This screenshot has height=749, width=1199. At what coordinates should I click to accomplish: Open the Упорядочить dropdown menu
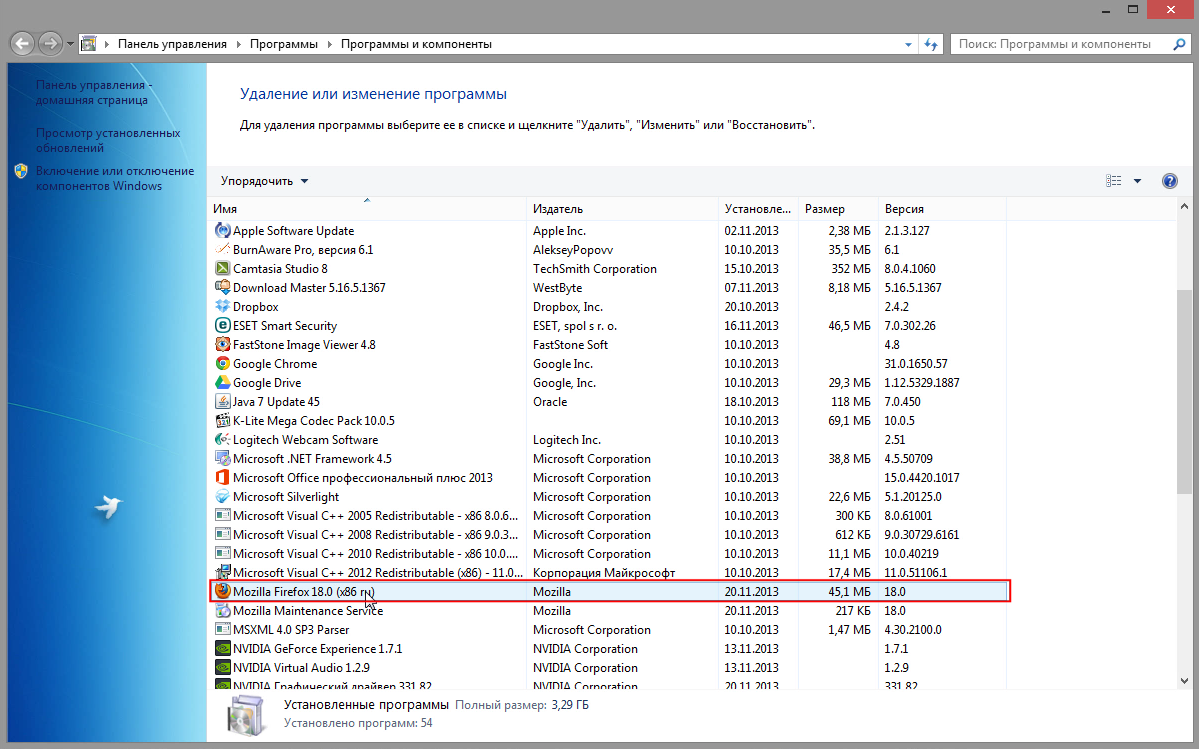(265, 181)
